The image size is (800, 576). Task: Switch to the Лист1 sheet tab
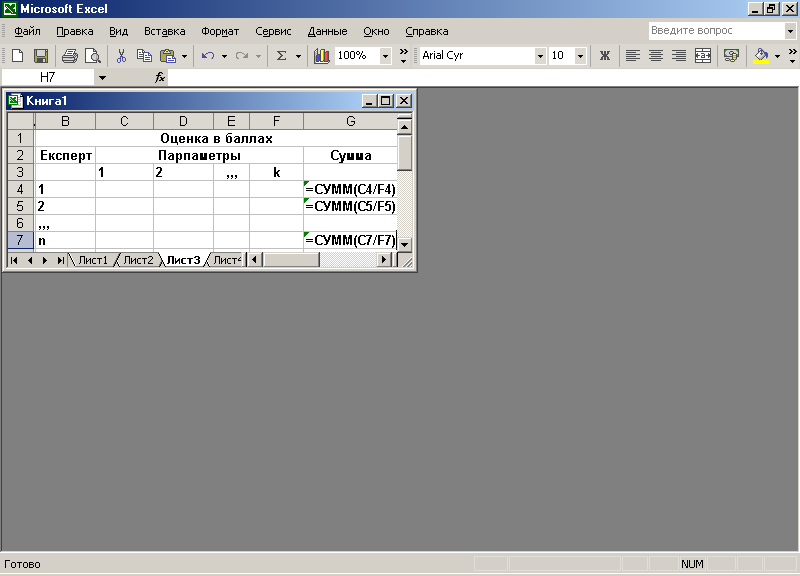[x=93, y=260]
